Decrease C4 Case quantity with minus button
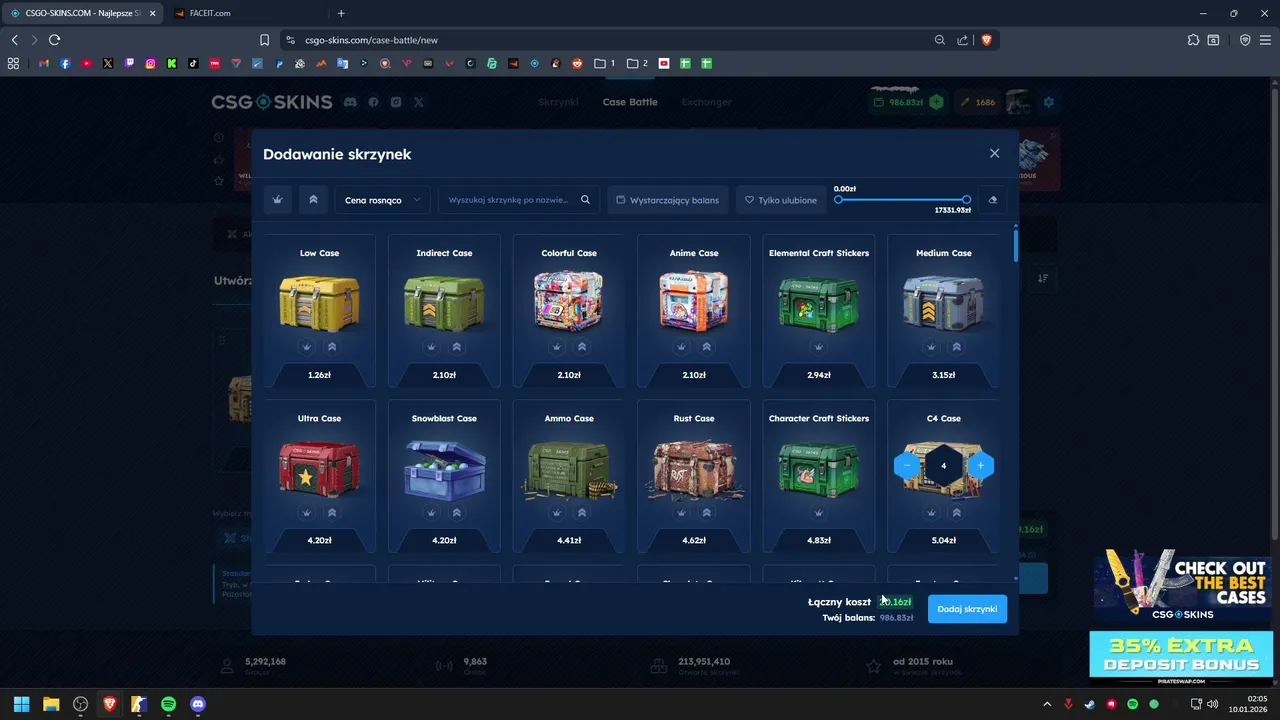The height and width of the screenshot is (720, 1280). point(907,466)
